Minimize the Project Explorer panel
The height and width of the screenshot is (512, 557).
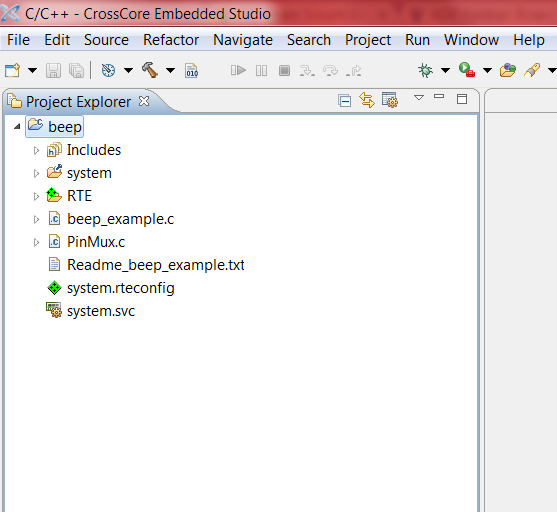pyautogui.click(x=439, y=96)
